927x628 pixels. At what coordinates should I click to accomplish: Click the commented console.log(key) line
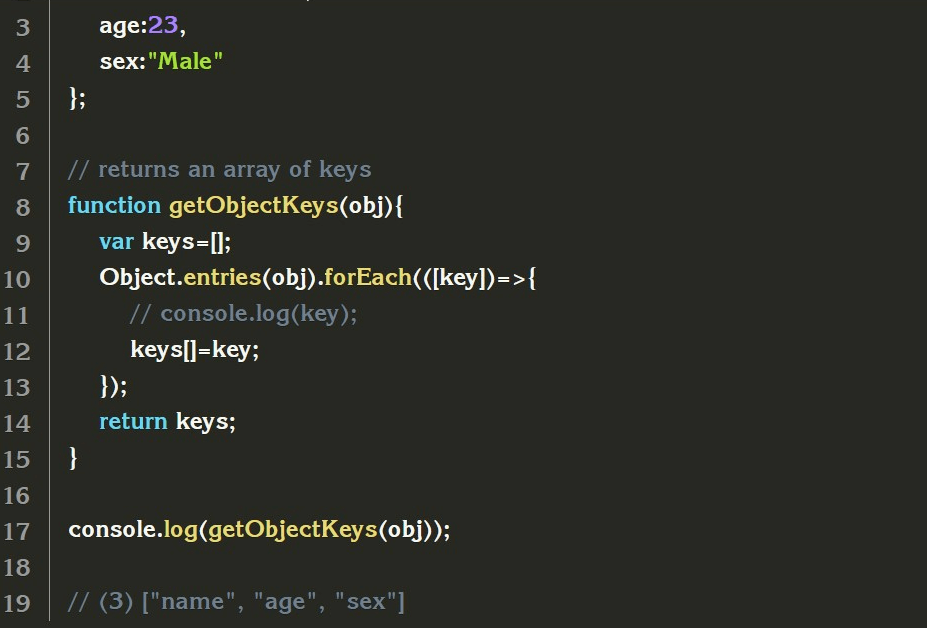click(x=244, y=314)
